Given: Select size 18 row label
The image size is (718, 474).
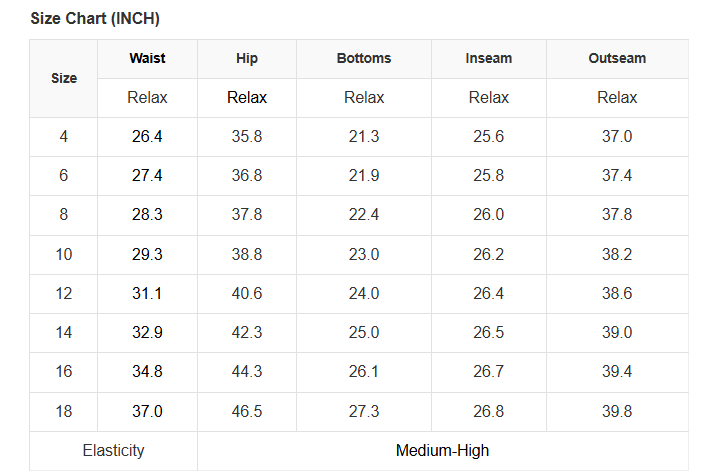Looking at the screenshot, I should [64, 411].
